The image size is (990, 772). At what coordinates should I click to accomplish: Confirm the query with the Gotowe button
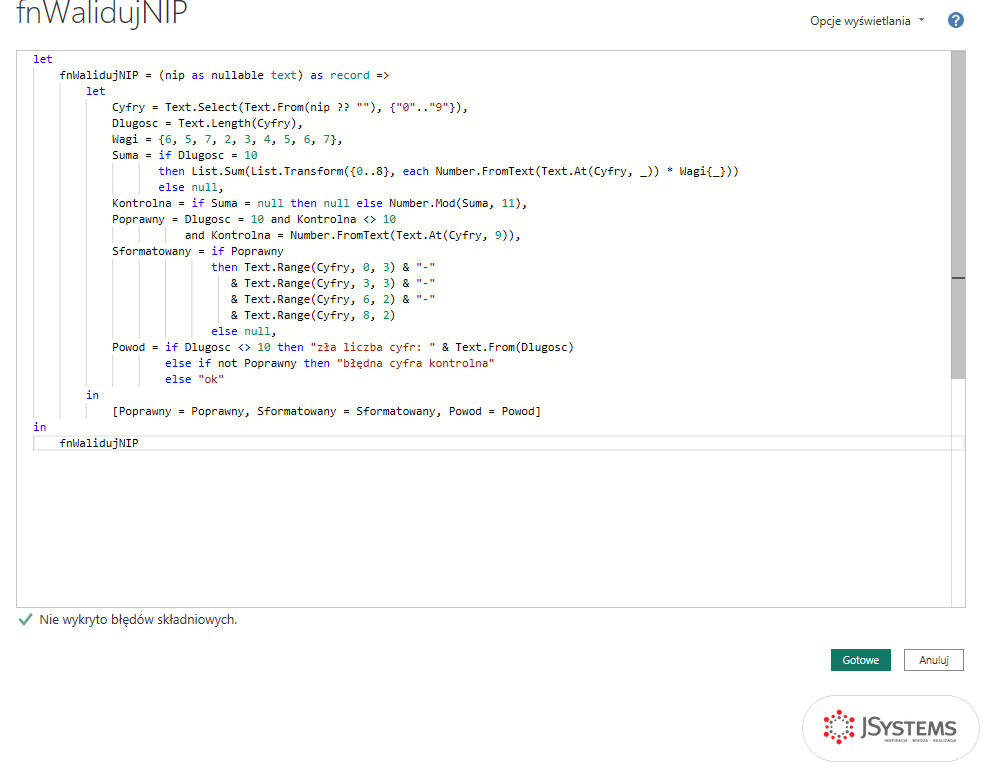click(861, 660)
